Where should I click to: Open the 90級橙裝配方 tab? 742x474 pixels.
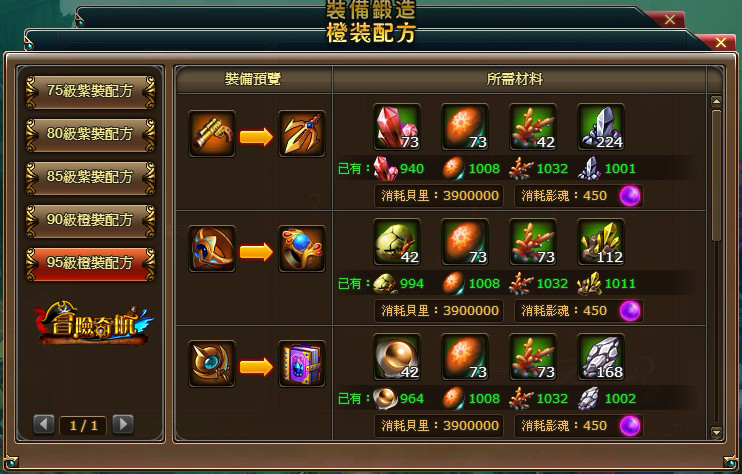coord(90,220)
